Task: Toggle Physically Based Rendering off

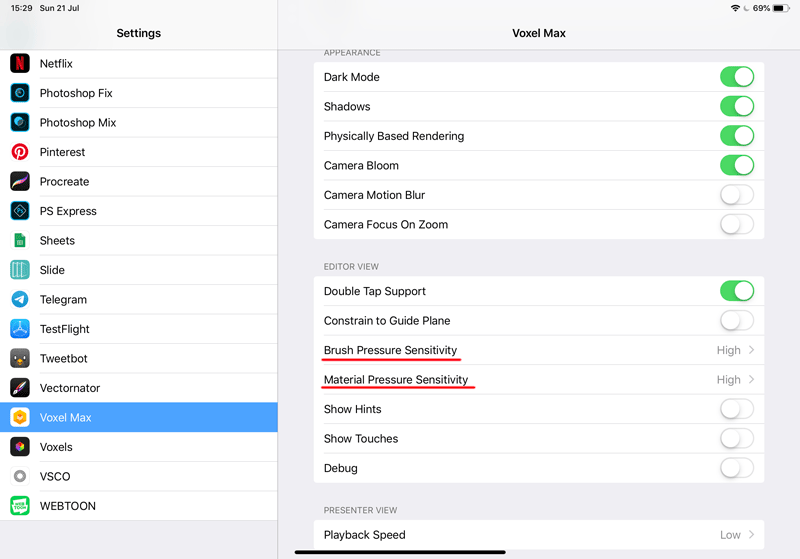Action: [x=737, y=136]
